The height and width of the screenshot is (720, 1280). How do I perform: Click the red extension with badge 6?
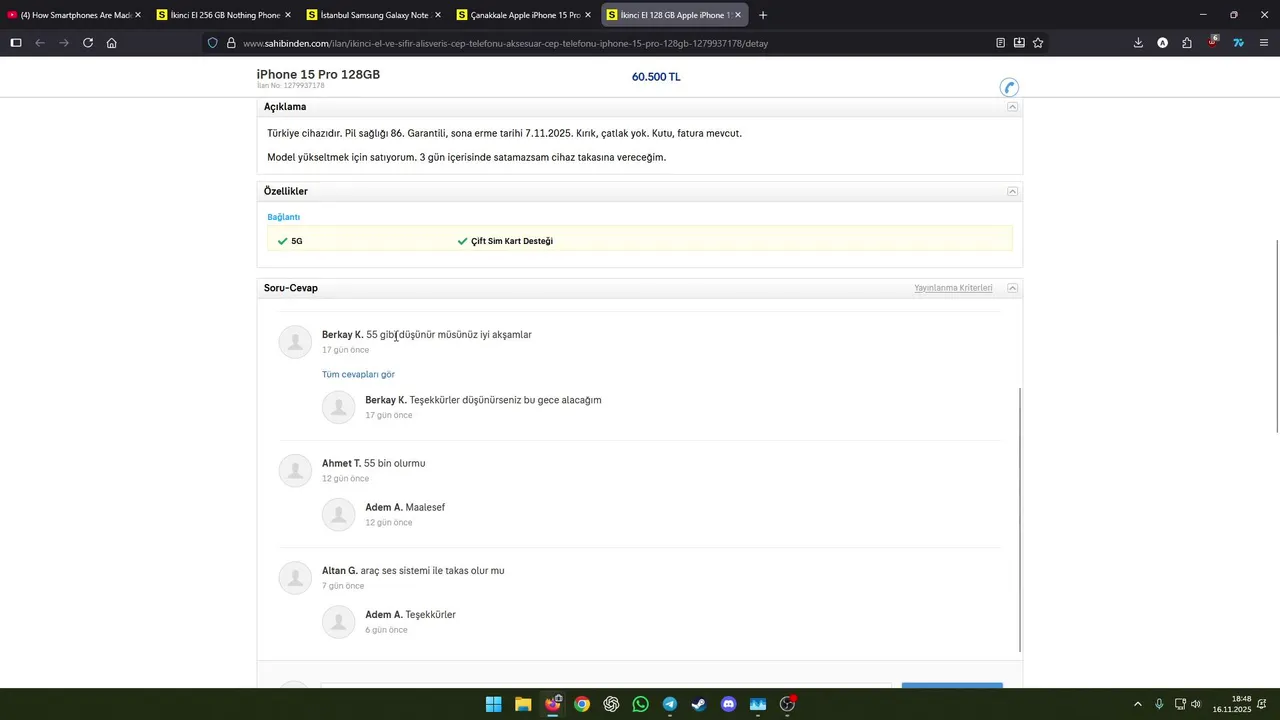click(1213, 42)
